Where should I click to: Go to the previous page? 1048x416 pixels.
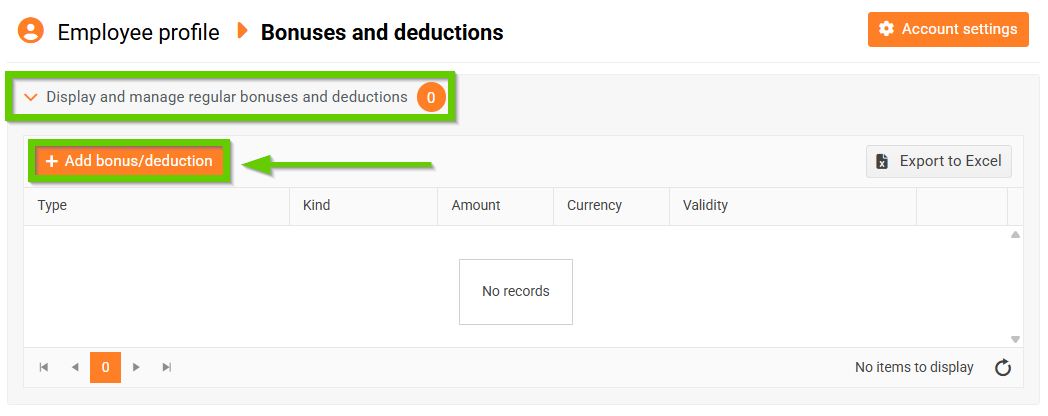(x=75, y=367)
